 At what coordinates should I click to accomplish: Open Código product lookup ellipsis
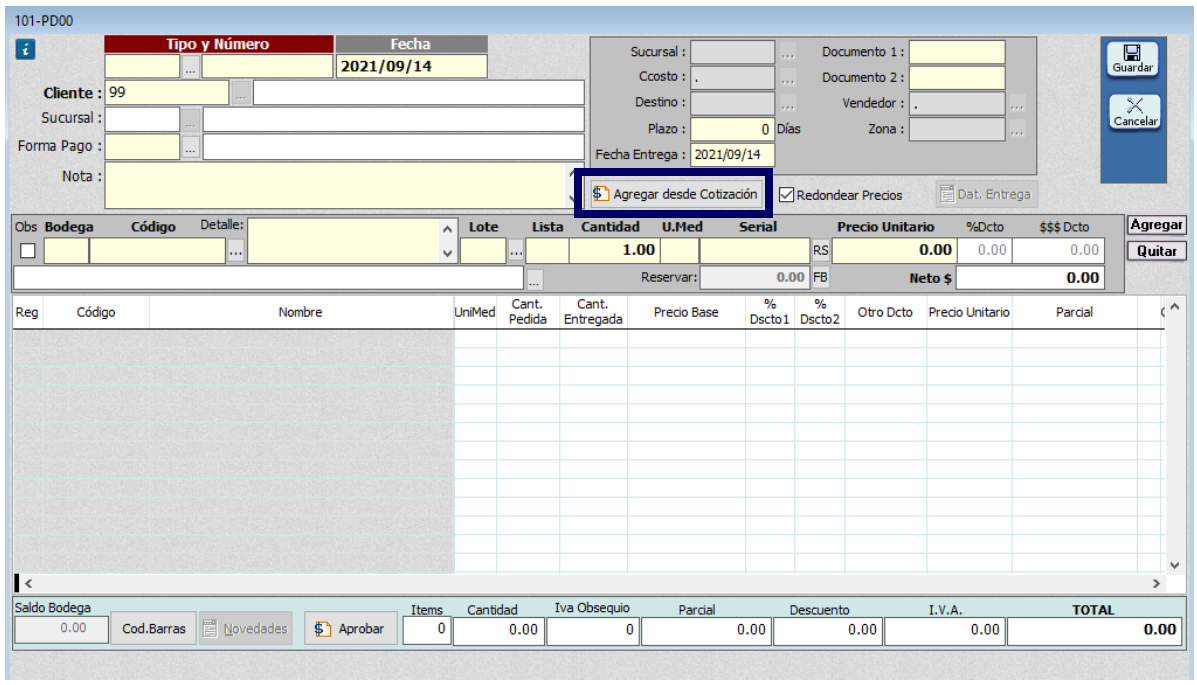[x=236, y=250]
